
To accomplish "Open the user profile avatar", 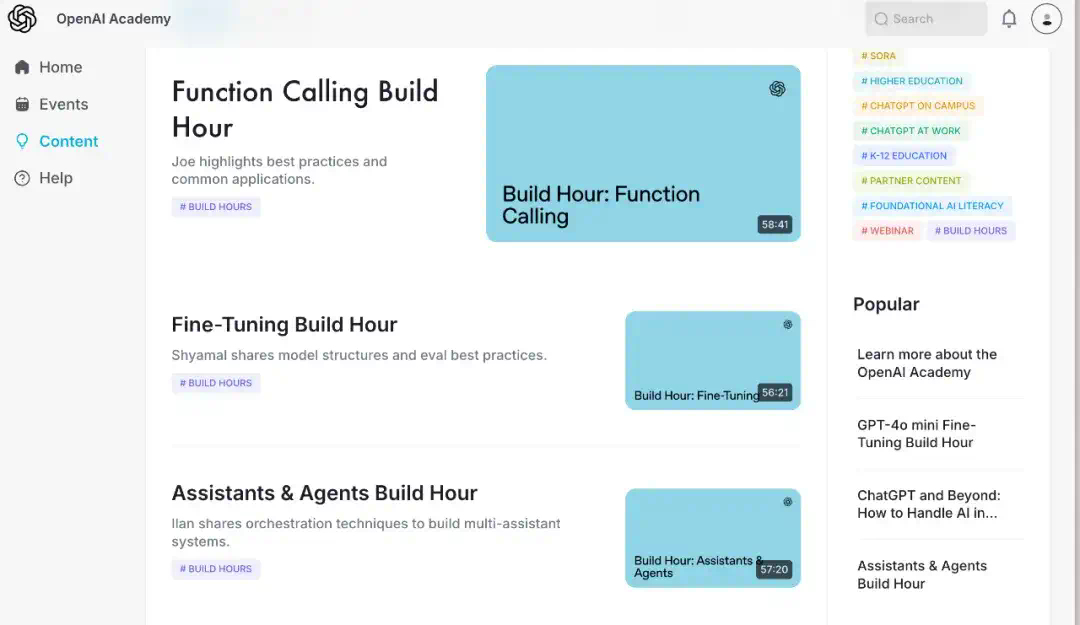I will 1046,19.
